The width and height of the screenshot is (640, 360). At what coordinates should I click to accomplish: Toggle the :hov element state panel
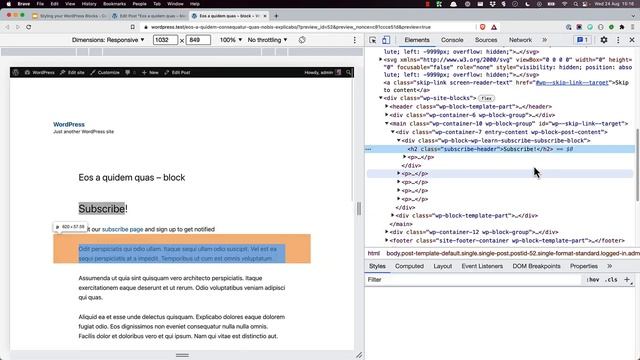(593, 280)
